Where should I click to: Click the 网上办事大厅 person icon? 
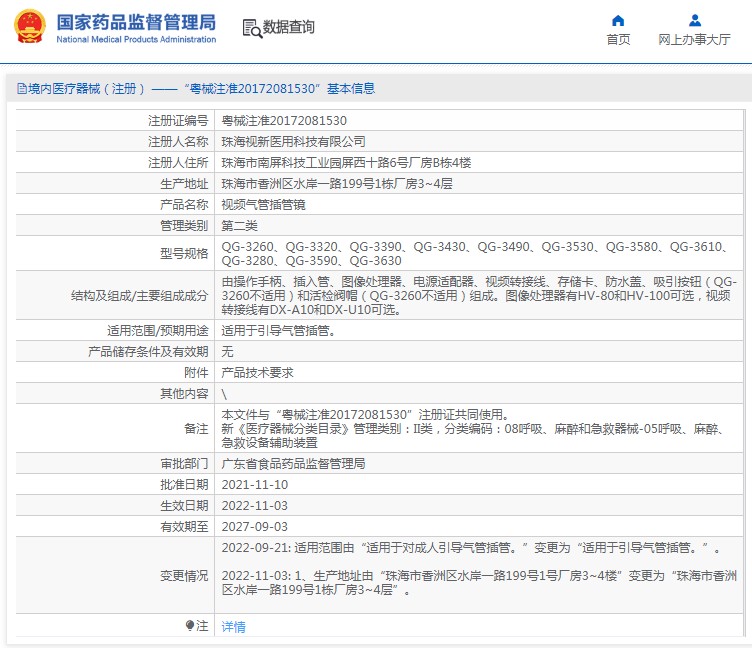[x=694, y=20]
